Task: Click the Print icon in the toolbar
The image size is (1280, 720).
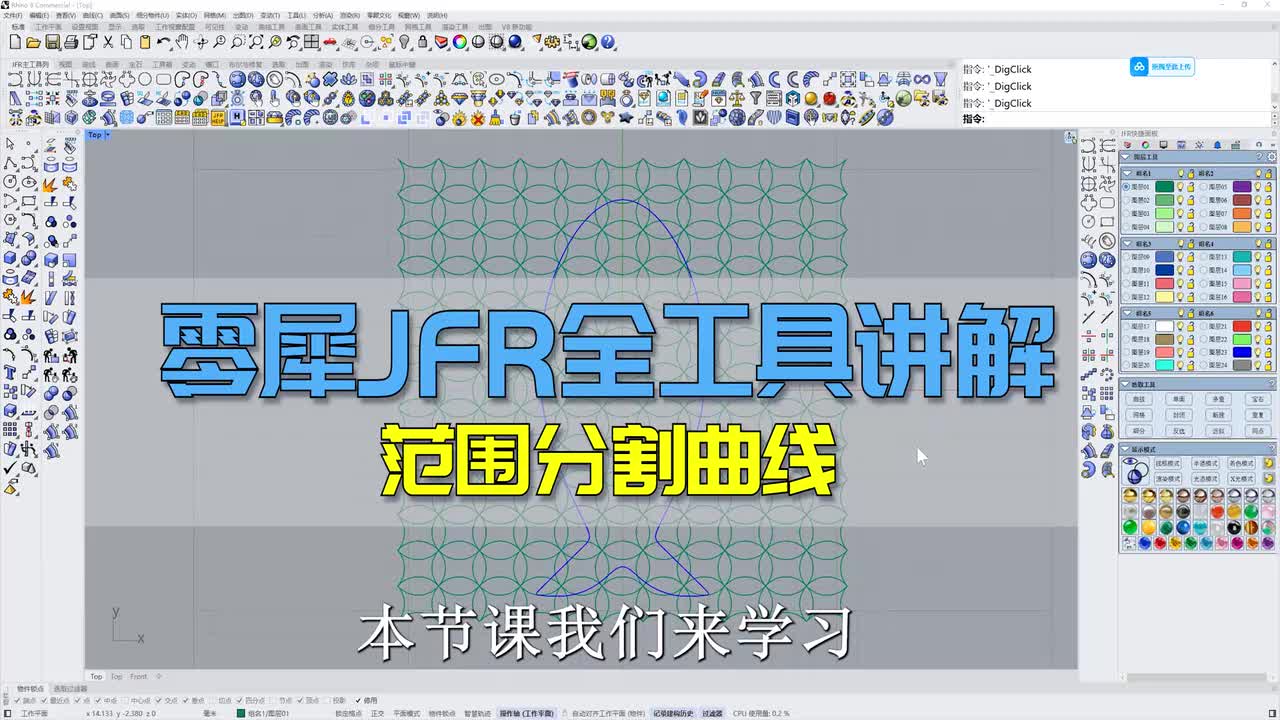Action: [71, 42]
